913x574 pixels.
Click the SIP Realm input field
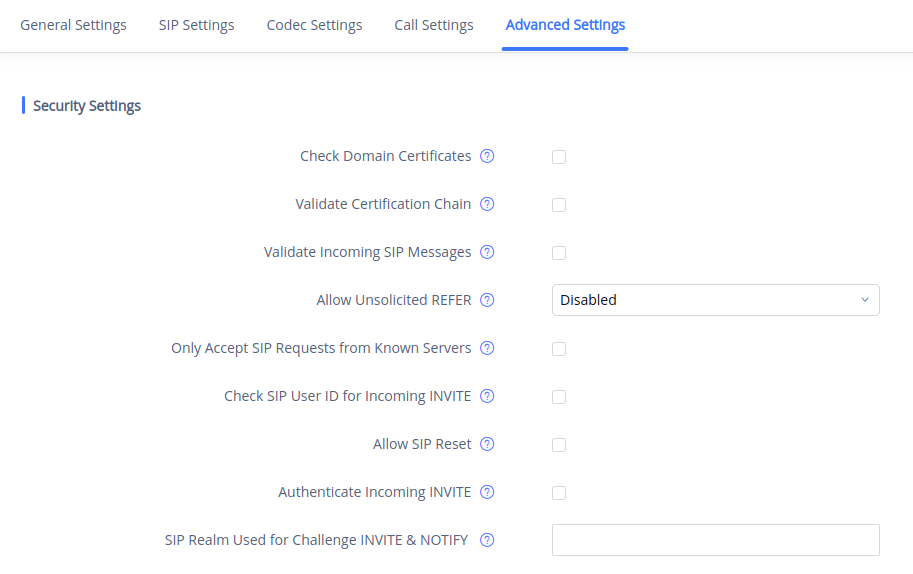(715, 540)
